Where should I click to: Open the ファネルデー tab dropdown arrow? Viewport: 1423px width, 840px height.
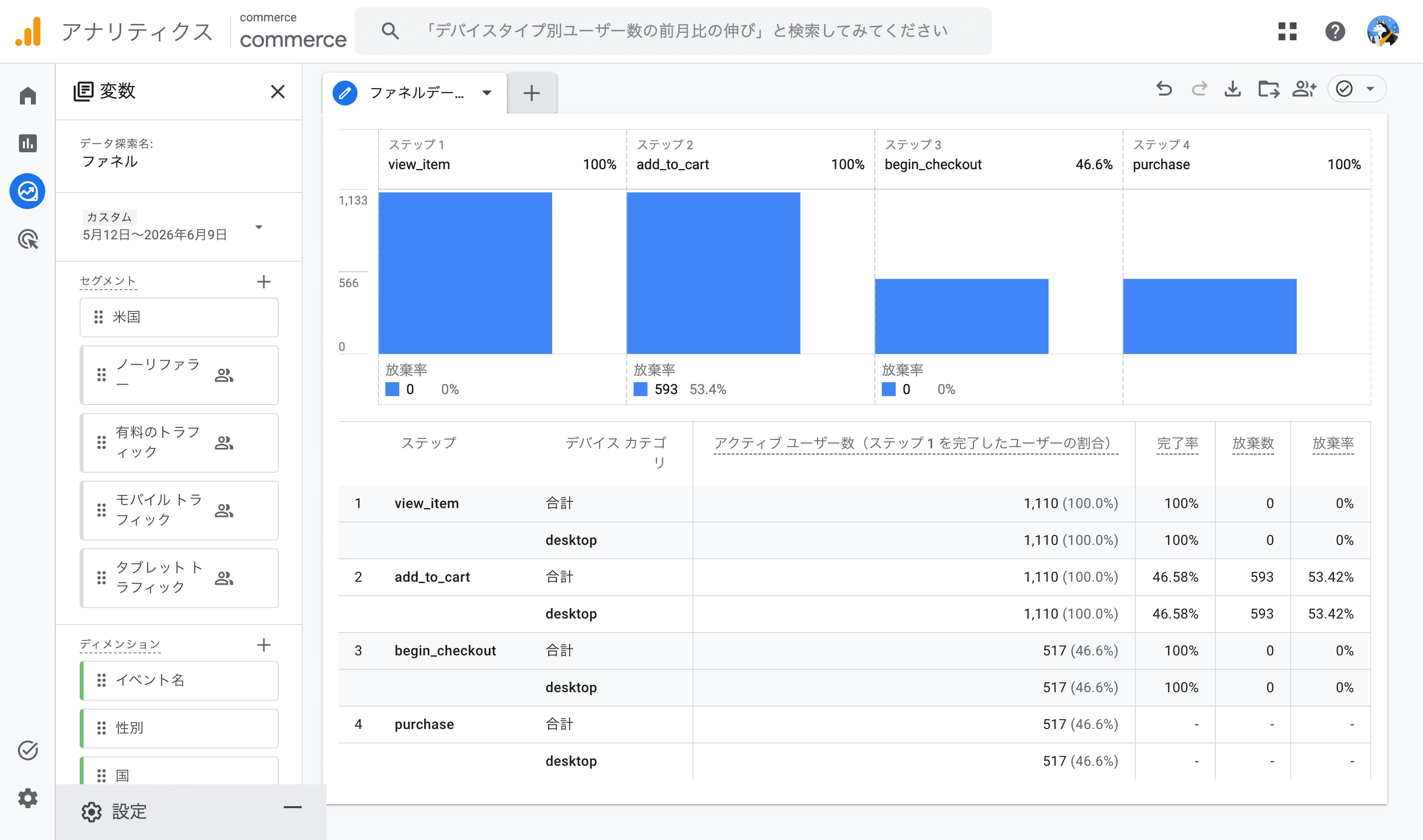[x=487, y=93]
